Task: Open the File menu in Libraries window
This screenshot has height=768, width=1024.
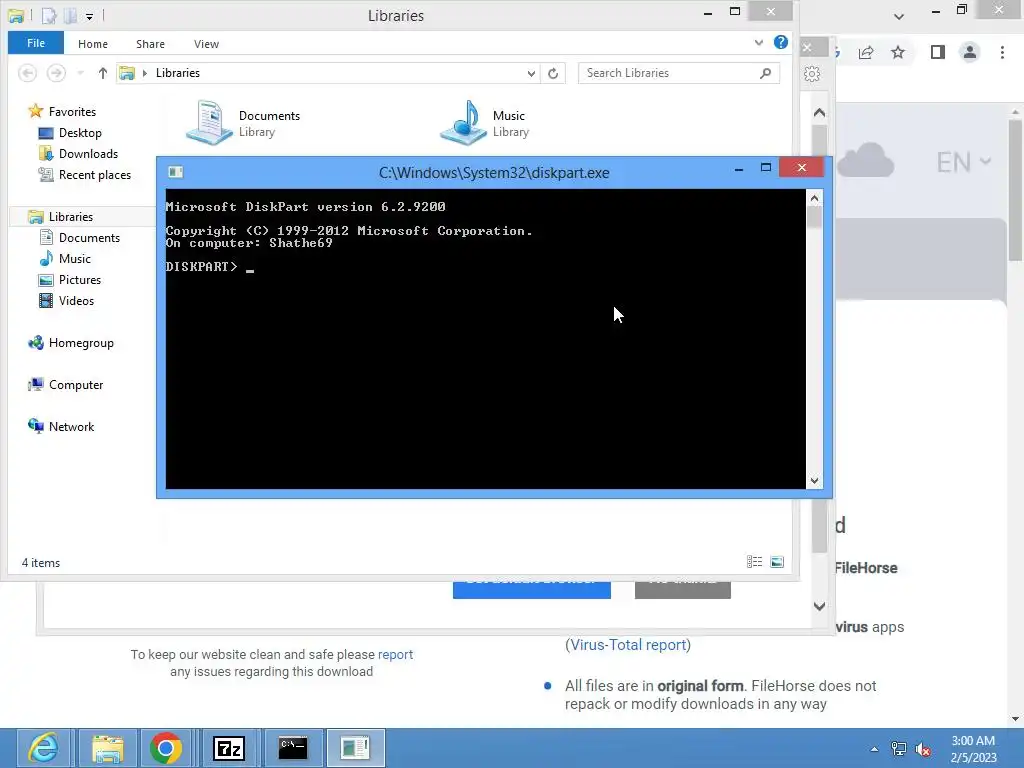Action: [36, 43]
